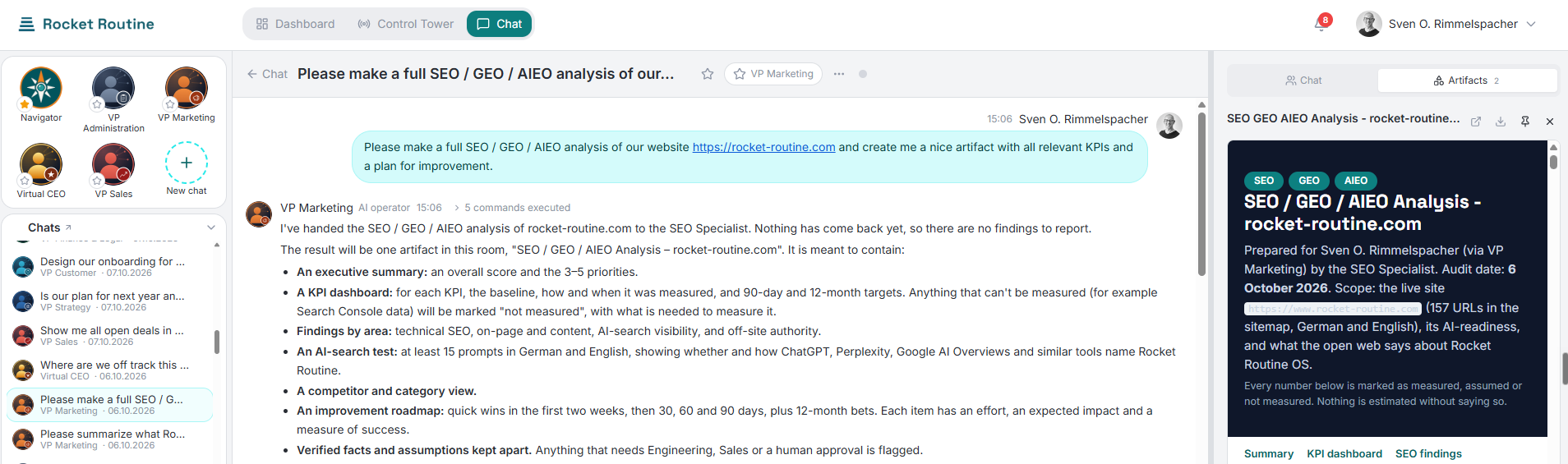Jump to KPI dashboard section in artifact
Screen dimensions: 1568x464
pyautogui.click(x=1344, y=454)
